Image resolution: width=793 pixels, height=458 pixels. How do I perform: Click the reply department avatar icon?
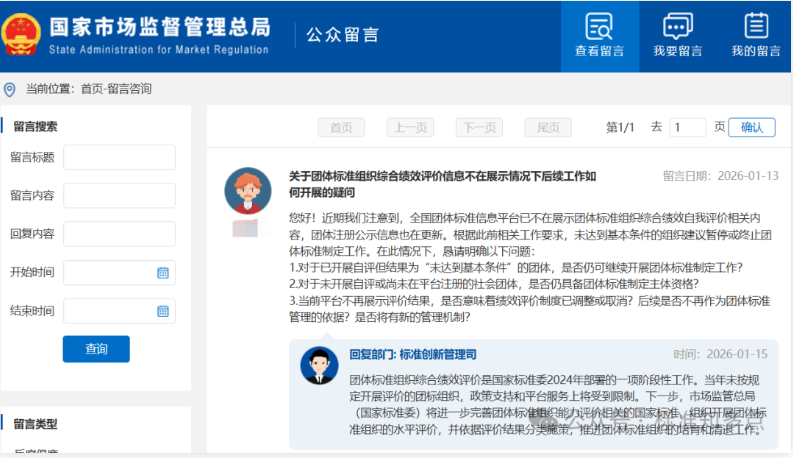[320, 366]
